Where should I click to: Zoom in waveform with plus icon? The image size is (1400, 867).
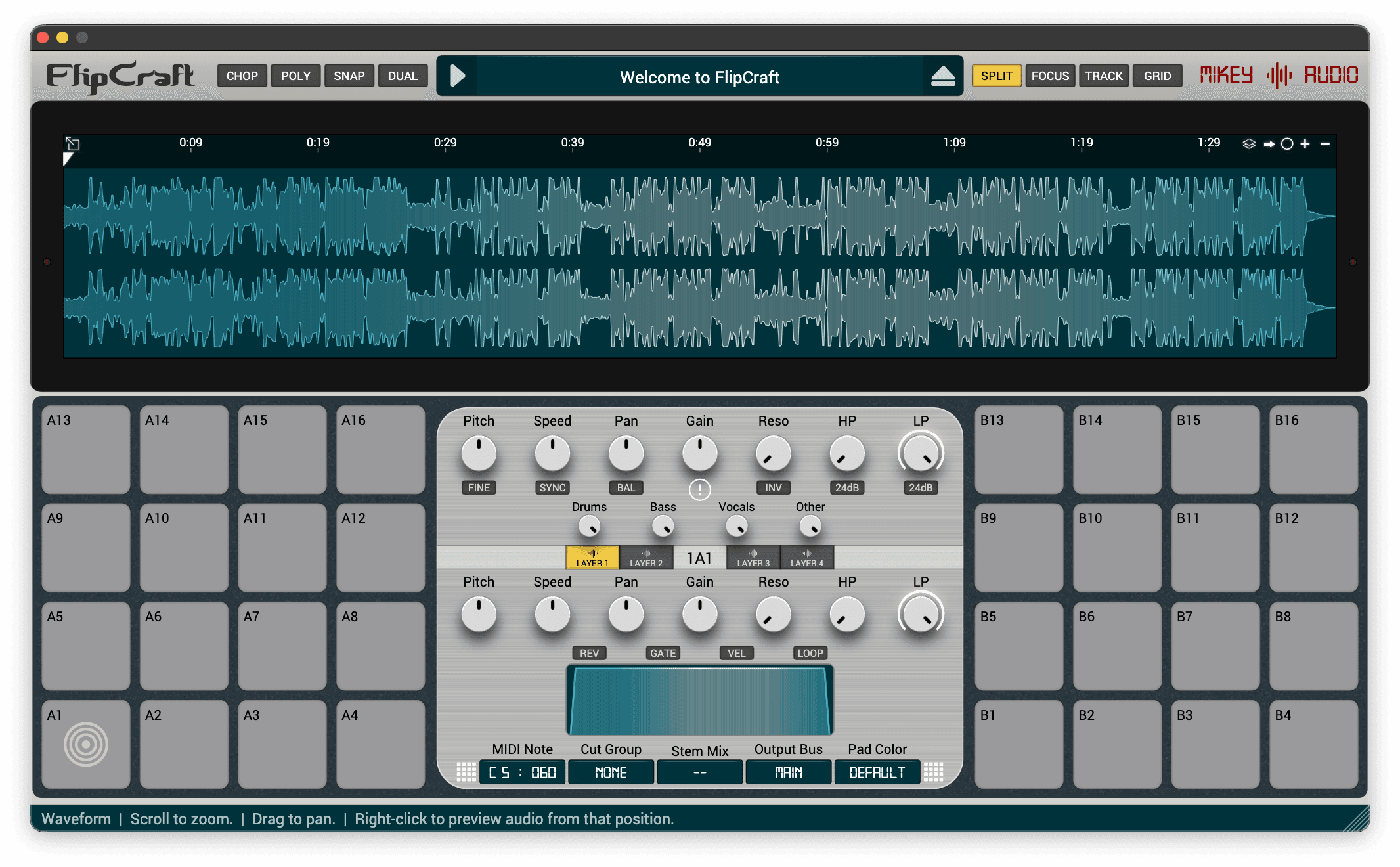[x=1305, y=144]
